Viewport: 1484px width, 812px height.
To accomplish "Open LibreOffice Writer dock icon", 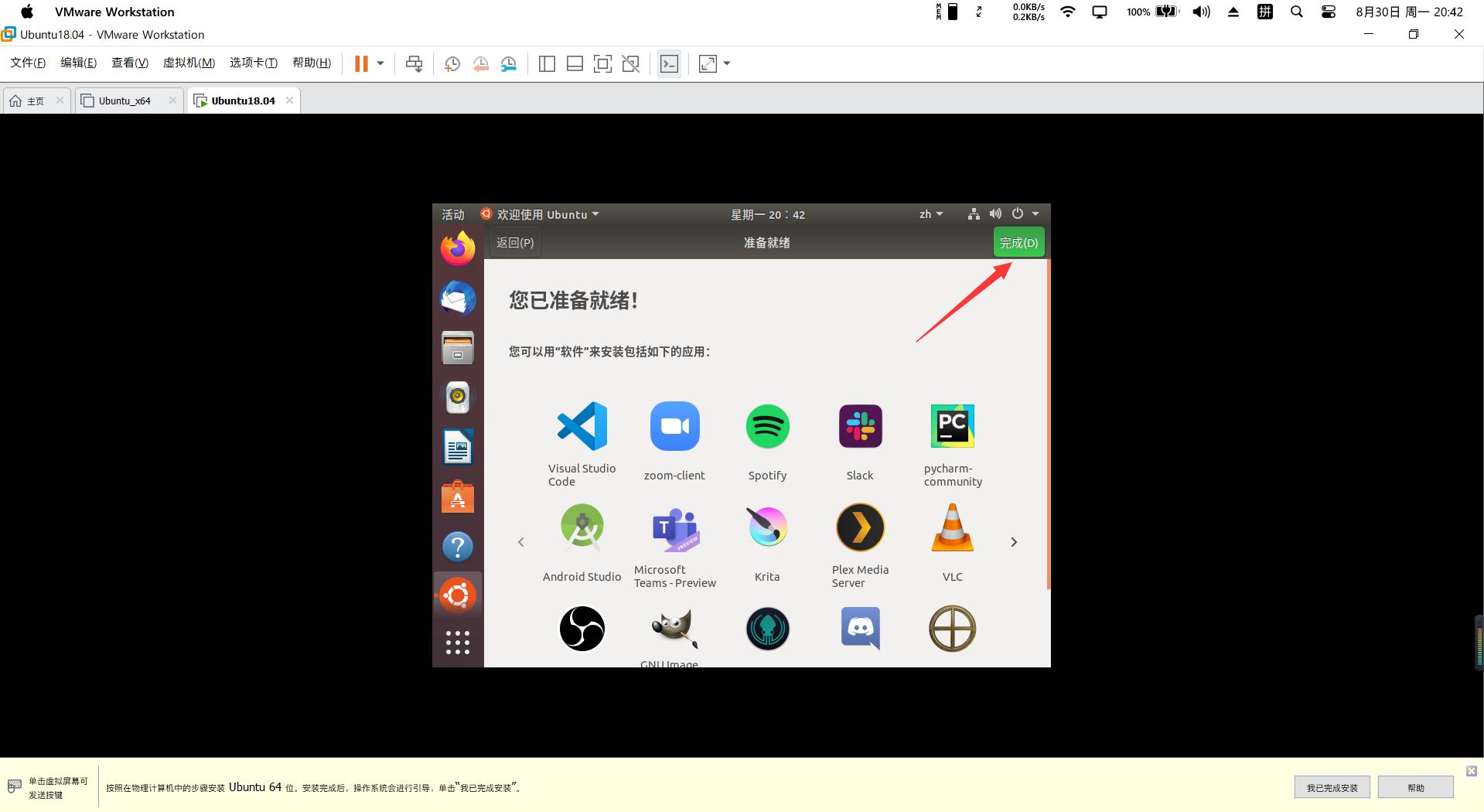I will [458, 447].
